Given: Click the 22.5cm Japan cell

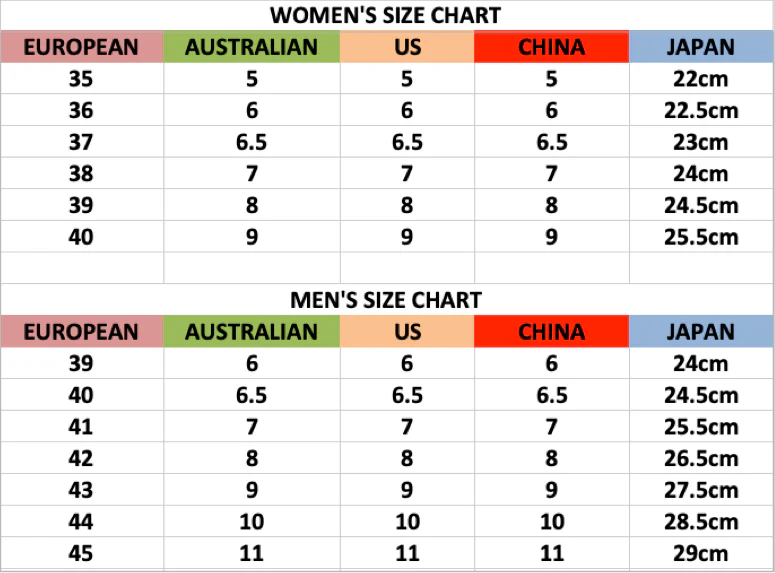Looking at the screenshot, I should [701, 110].
